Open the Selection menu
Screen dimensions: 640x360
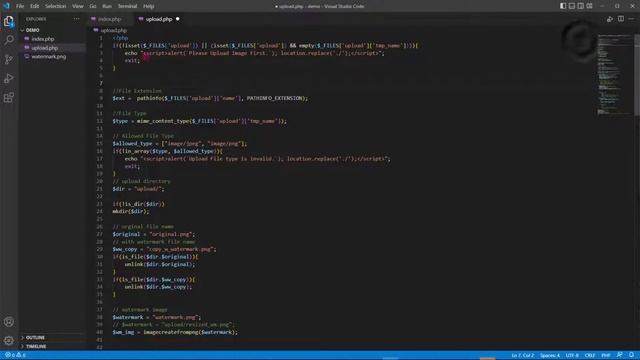click(x=56, y=6)
